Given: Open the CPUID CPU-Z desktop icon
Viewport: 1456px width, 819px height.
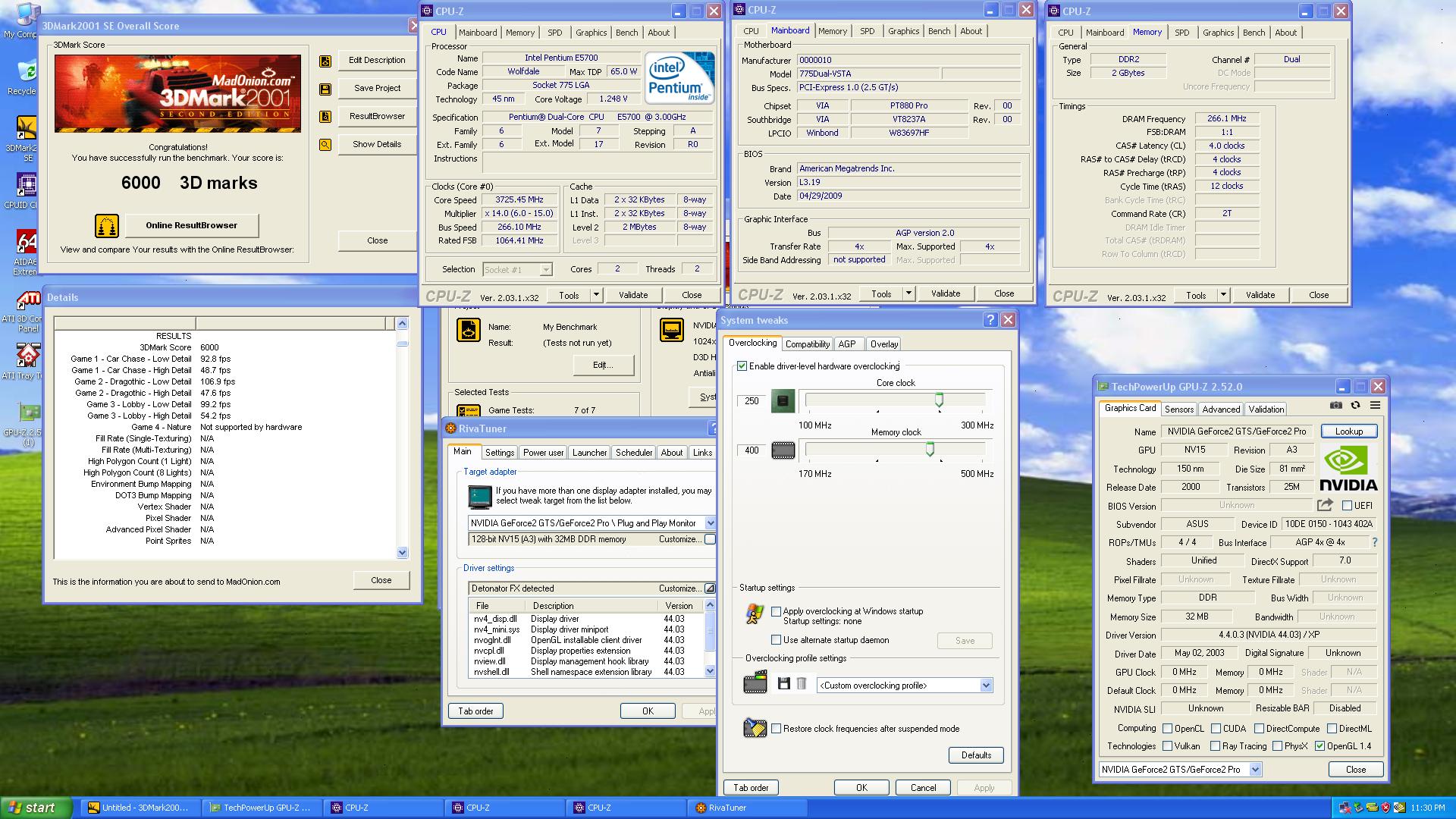Looking at the screenshot, I should coord(26,185).
